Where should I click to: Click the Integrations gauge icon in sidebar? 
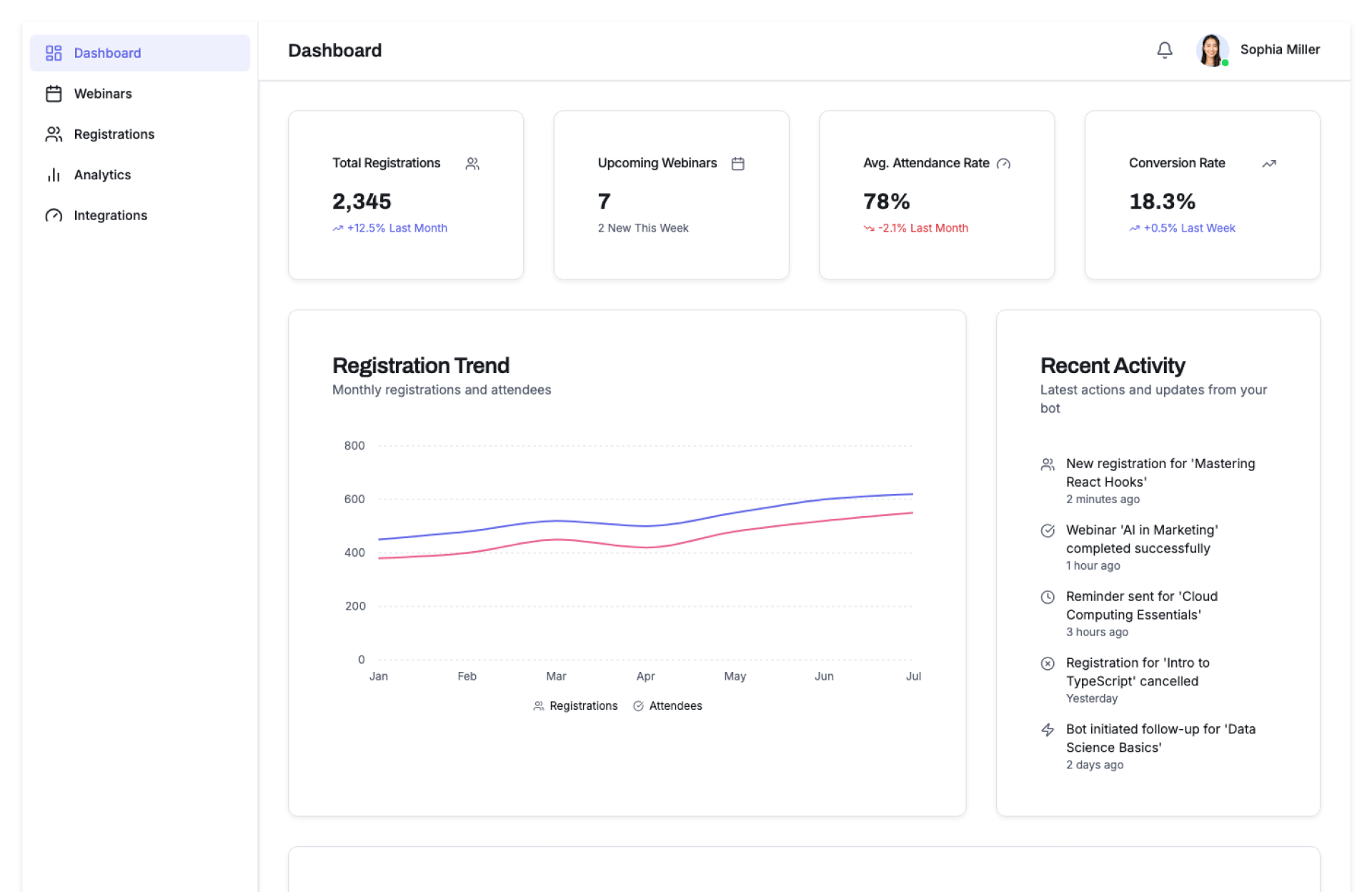[54, 215]
